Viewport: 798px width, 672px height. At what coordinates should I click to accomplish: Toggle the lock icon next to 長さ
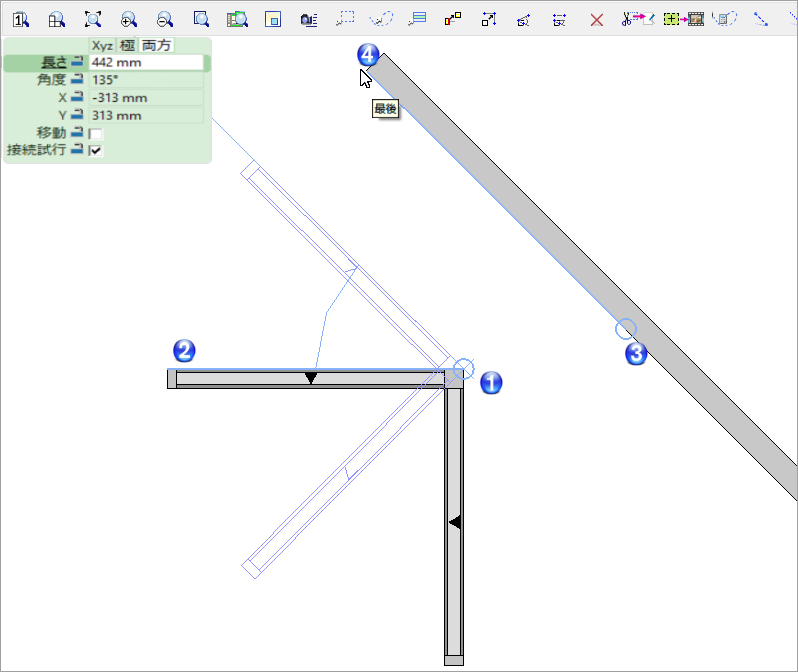(x=77, y=62)
